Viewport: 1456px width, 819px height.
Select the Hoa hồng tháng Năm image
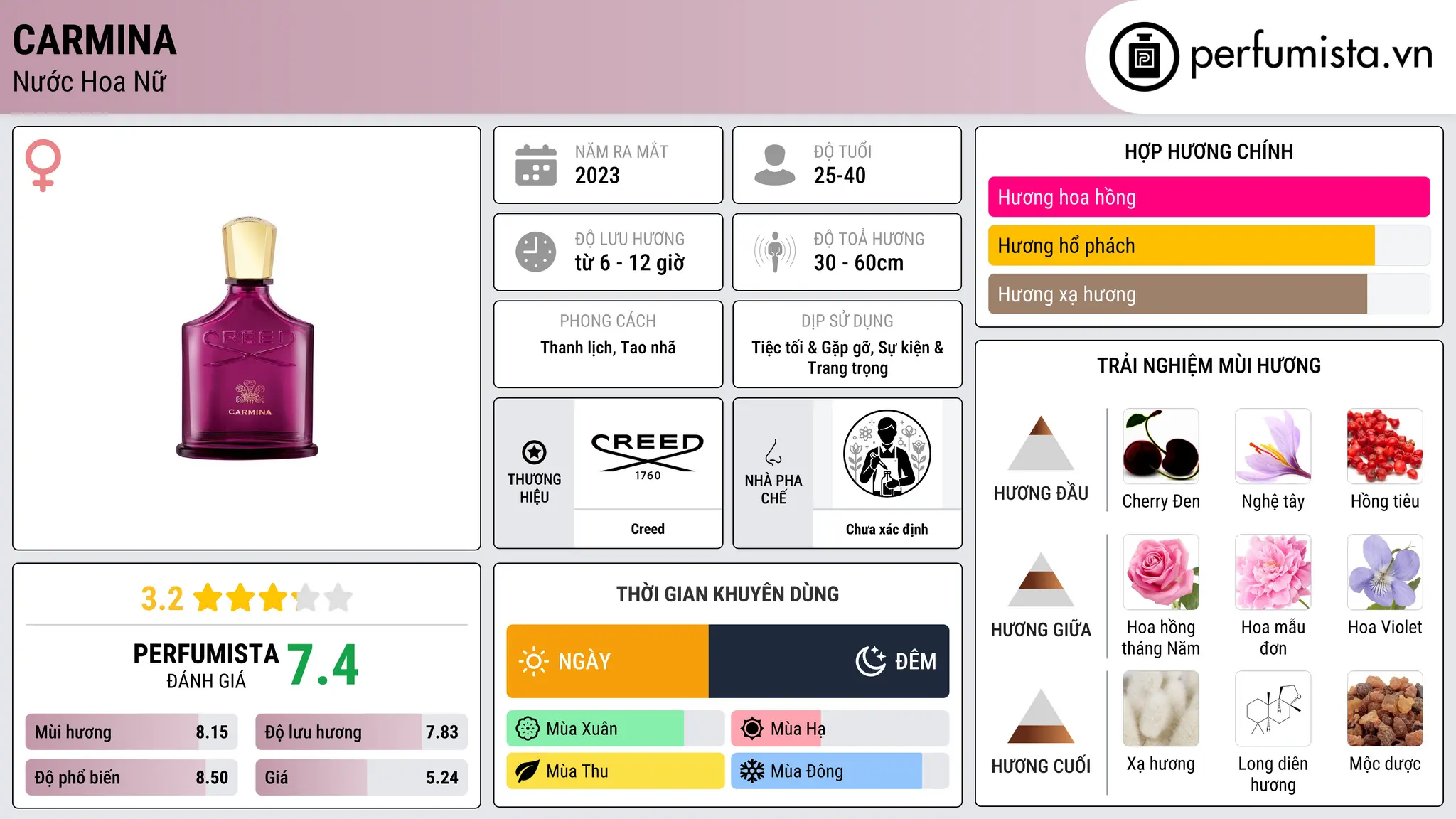point(1161,572)
